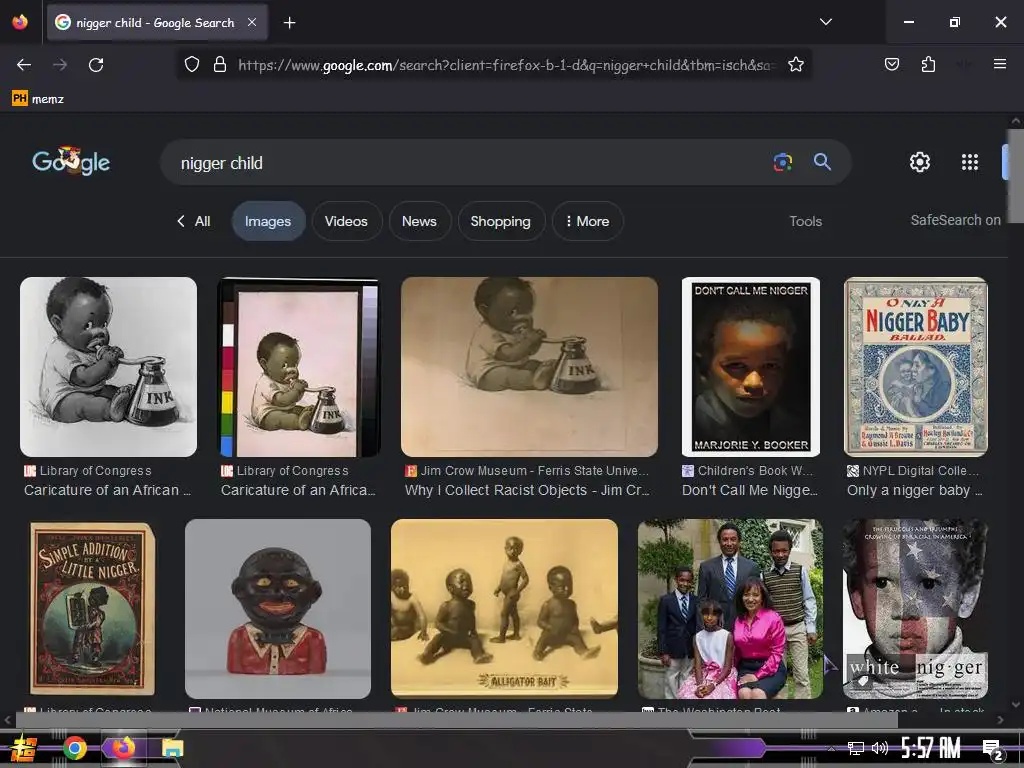The height and width of the screenshot is (768, 1024).
Task: Open the NYPL Digital Colle... source link
Action: point(914,470)
